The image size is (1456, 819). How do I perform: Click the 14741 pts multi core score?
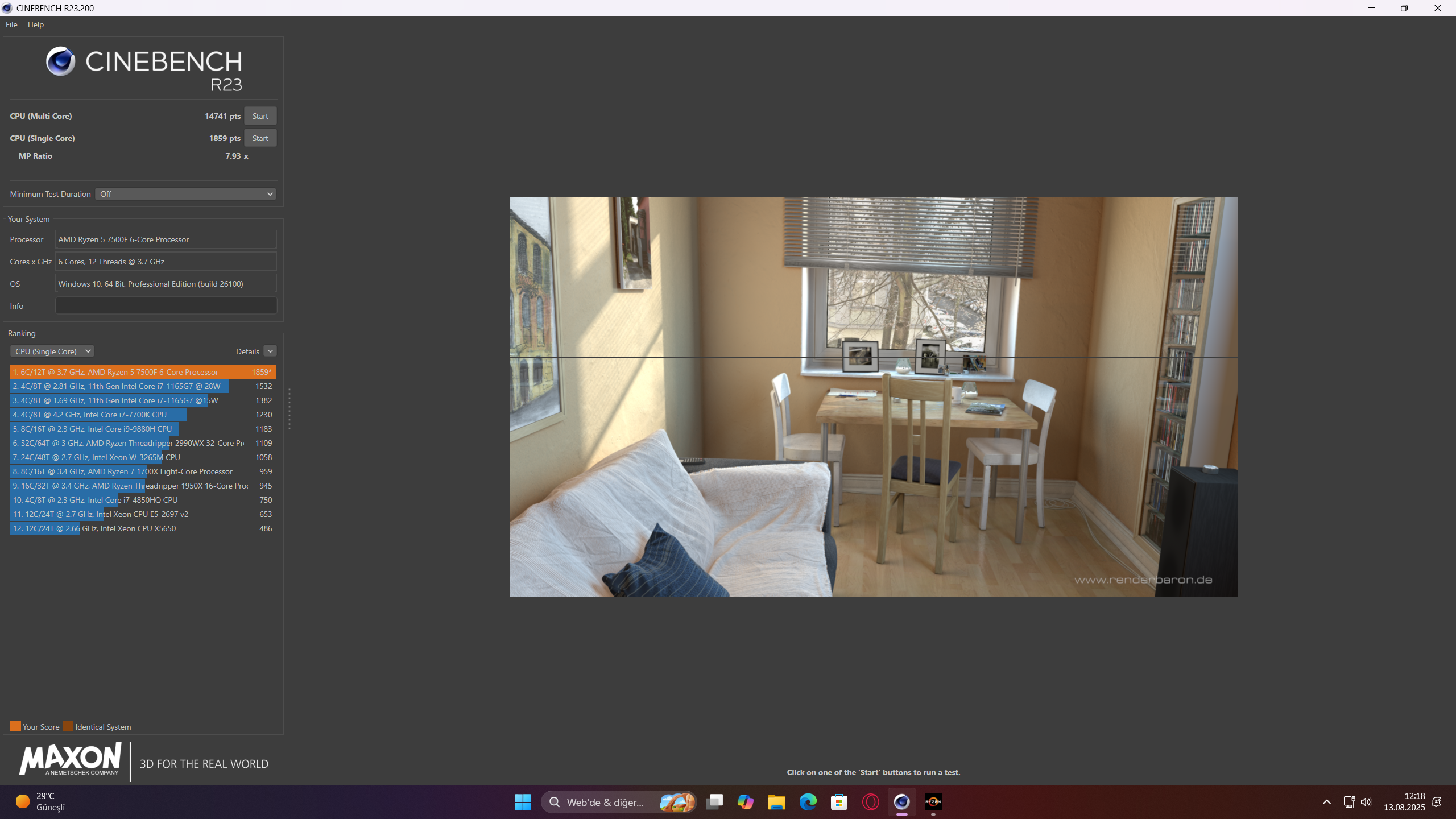(x=223, y=116)
